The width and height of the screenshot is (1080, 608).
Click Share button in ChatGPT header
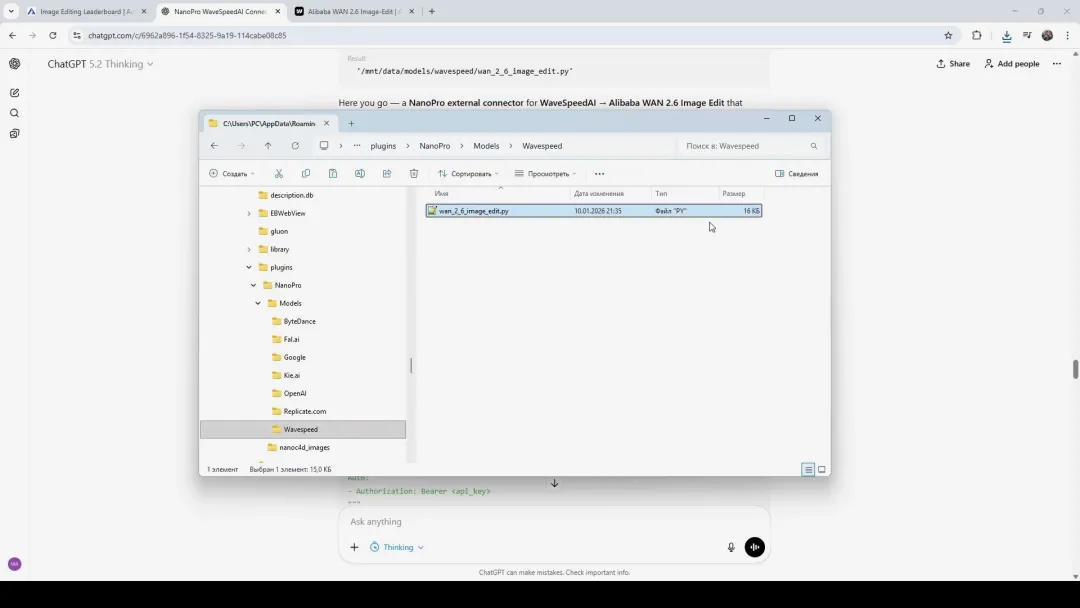pos(953,63)
